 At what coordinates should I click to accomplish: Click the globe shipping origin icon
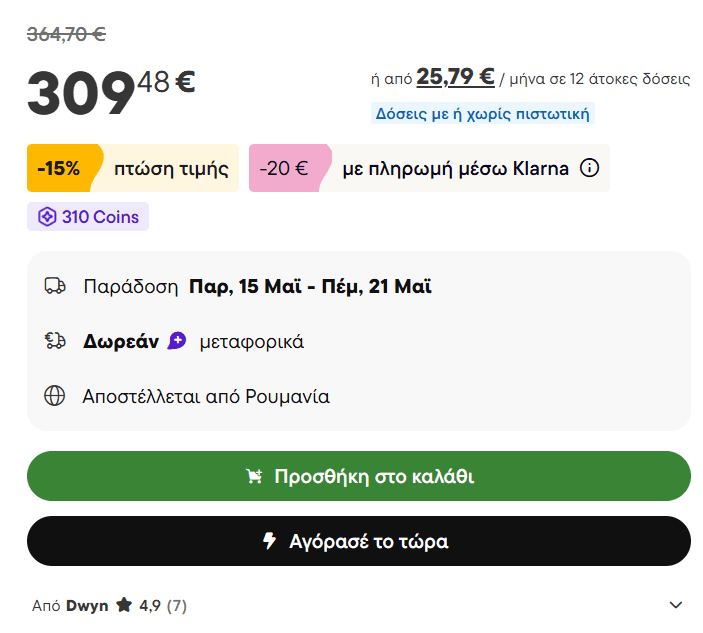[x=55, y=396]
